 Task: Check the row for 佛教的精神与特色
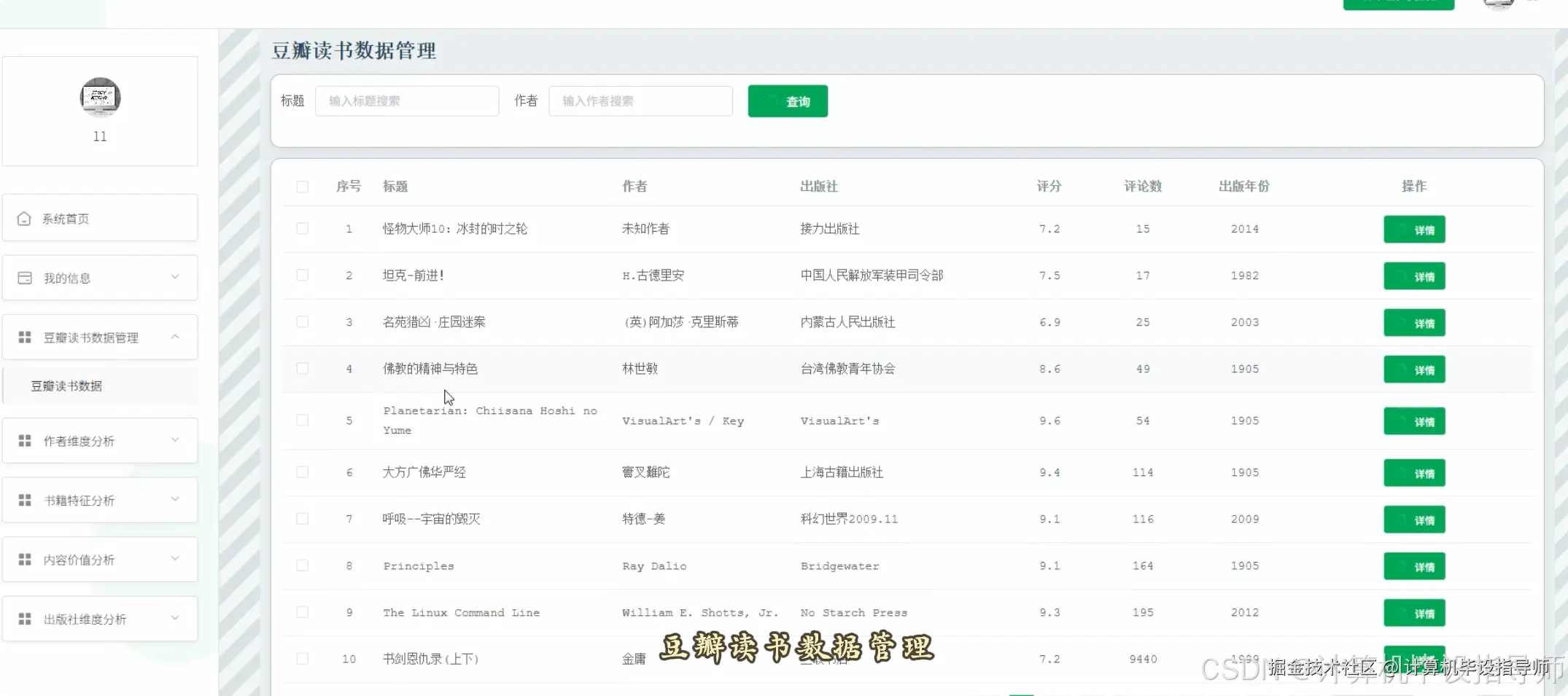click(303, 369)
